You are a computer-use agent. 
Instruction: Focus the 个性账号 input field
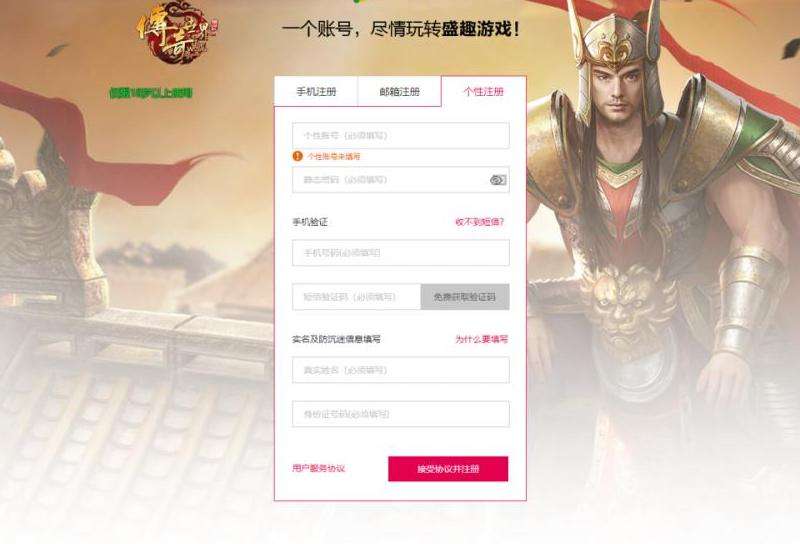tap(401, 136)
